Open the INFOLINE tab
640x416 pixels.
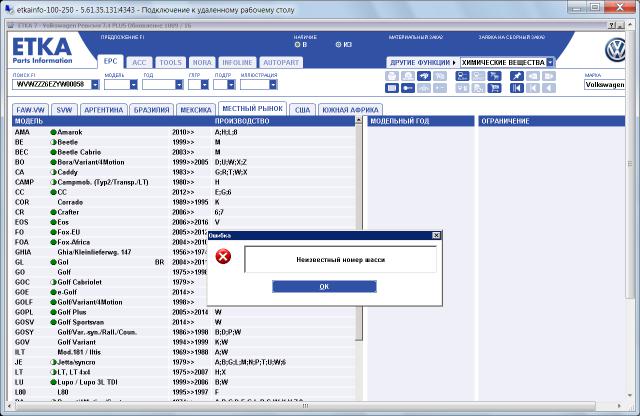[237, 62]
